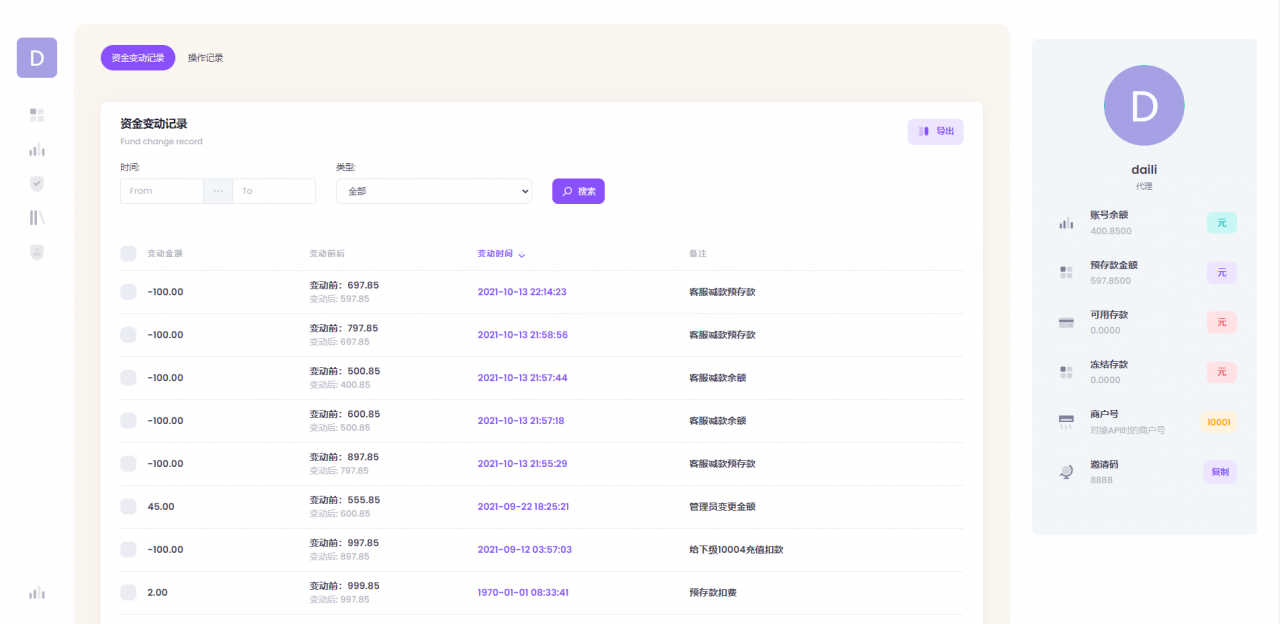Check the row checkbox for amount 45.00
Image resolution: width=1280 pixels, height=624 pixels.
tap(128, 506)
